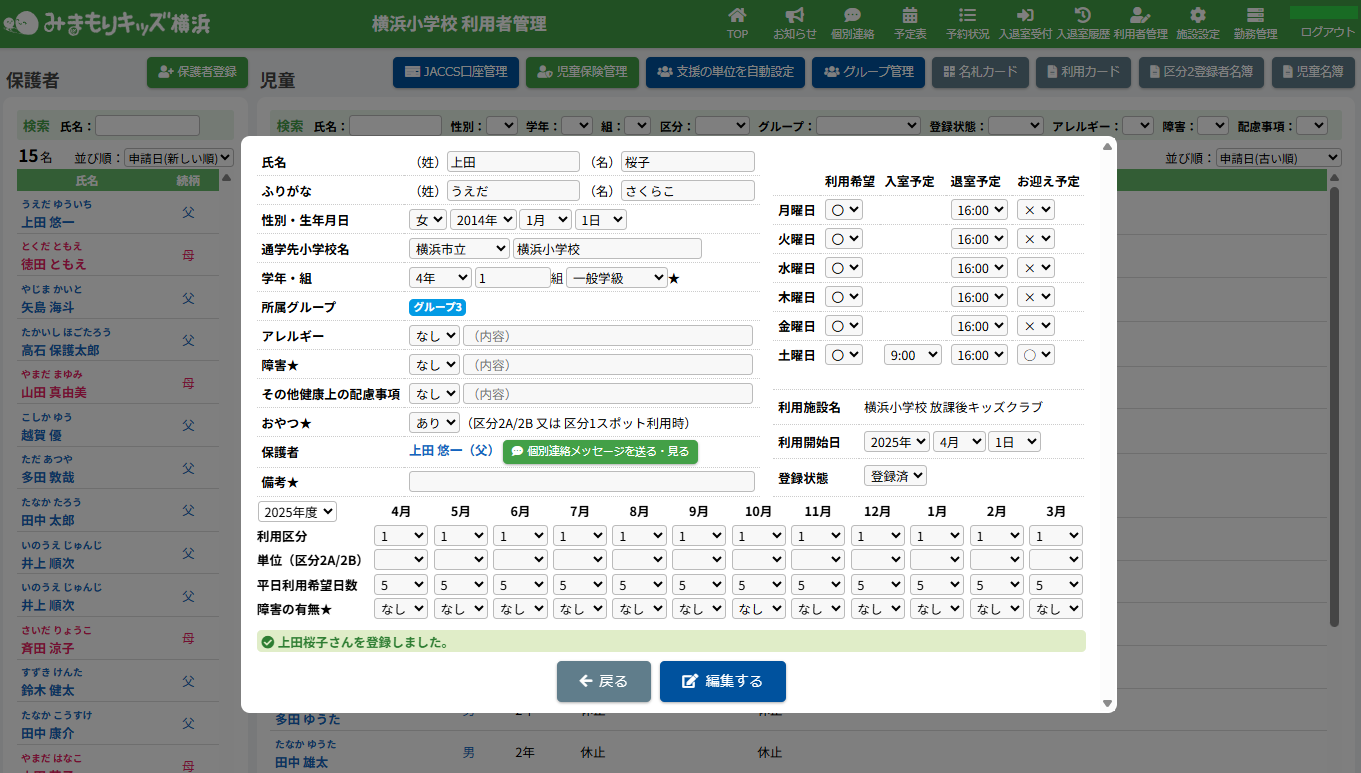1361x773 pixels.
Task: Expand the 性別 gender dropdown
Action: click(x=427, y=220)
